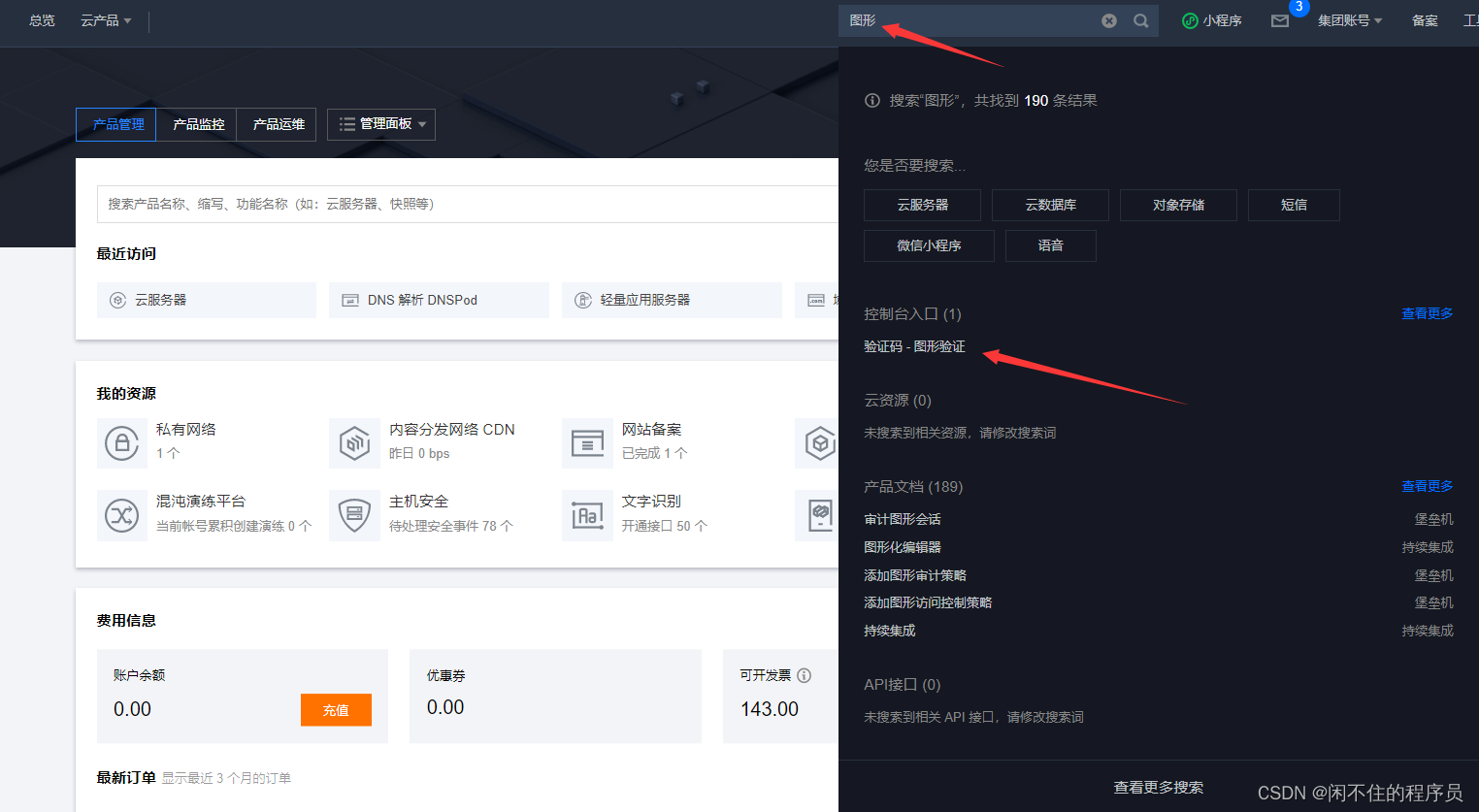Click the product name search input field
The image size is (1479, 812).
coord(468,204)
